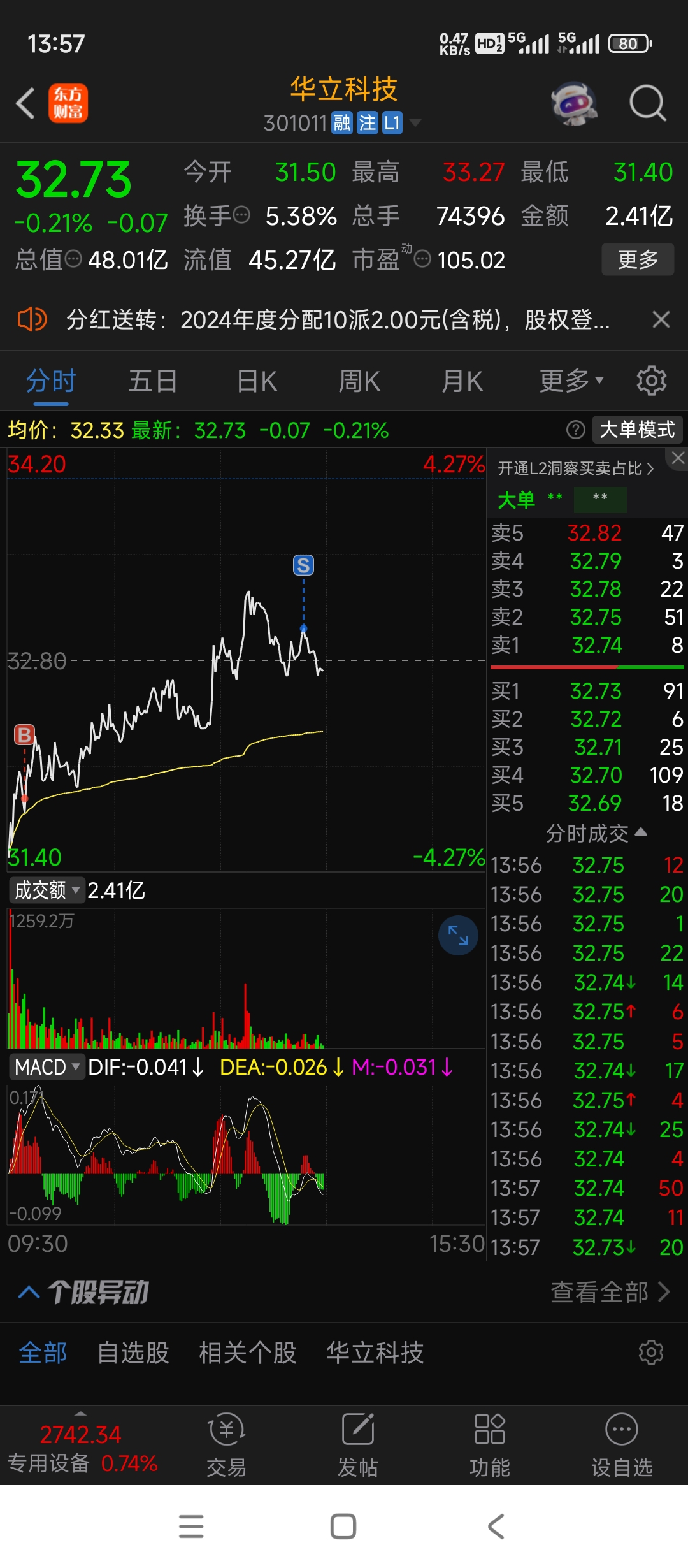
Task: Expand the 更多 chart period dropdown
Action: [x=571, y=381]
